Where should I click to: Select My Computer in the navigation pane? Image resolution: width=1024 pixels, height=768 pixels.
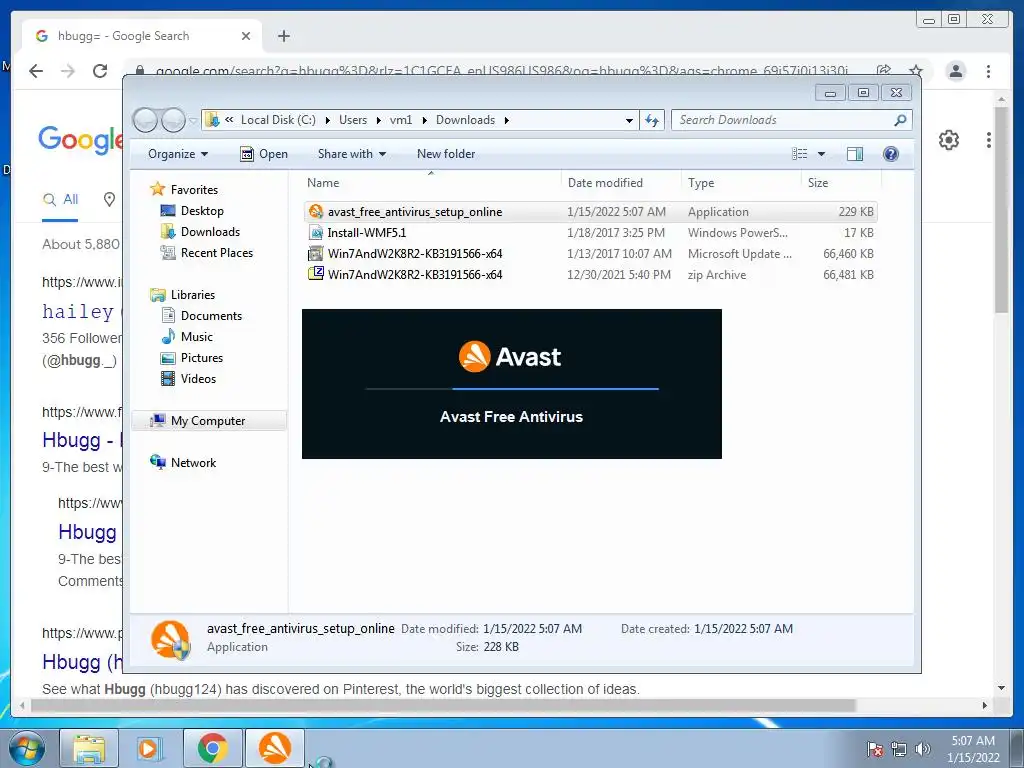point(208,421)
